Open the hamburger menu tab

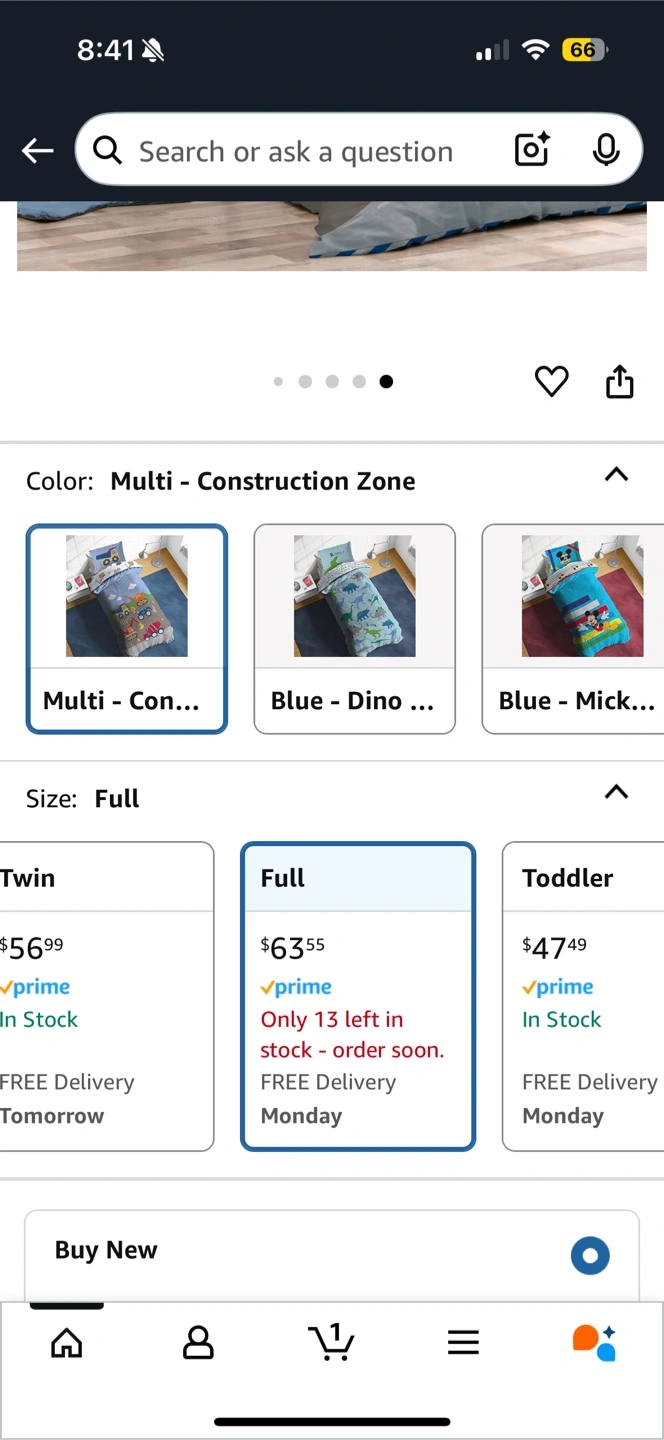click(x=463, y=1343)
